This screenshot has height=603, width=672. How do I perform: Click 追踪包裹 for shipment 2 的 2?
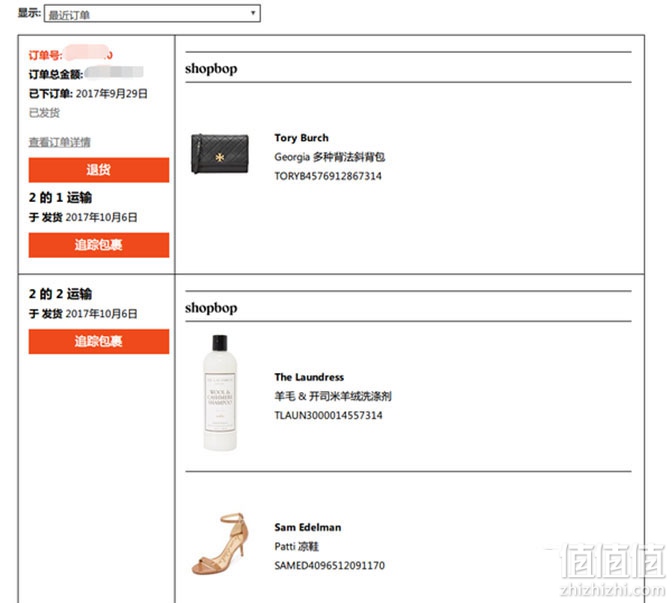pyautogui.click(x=99, y=341)
